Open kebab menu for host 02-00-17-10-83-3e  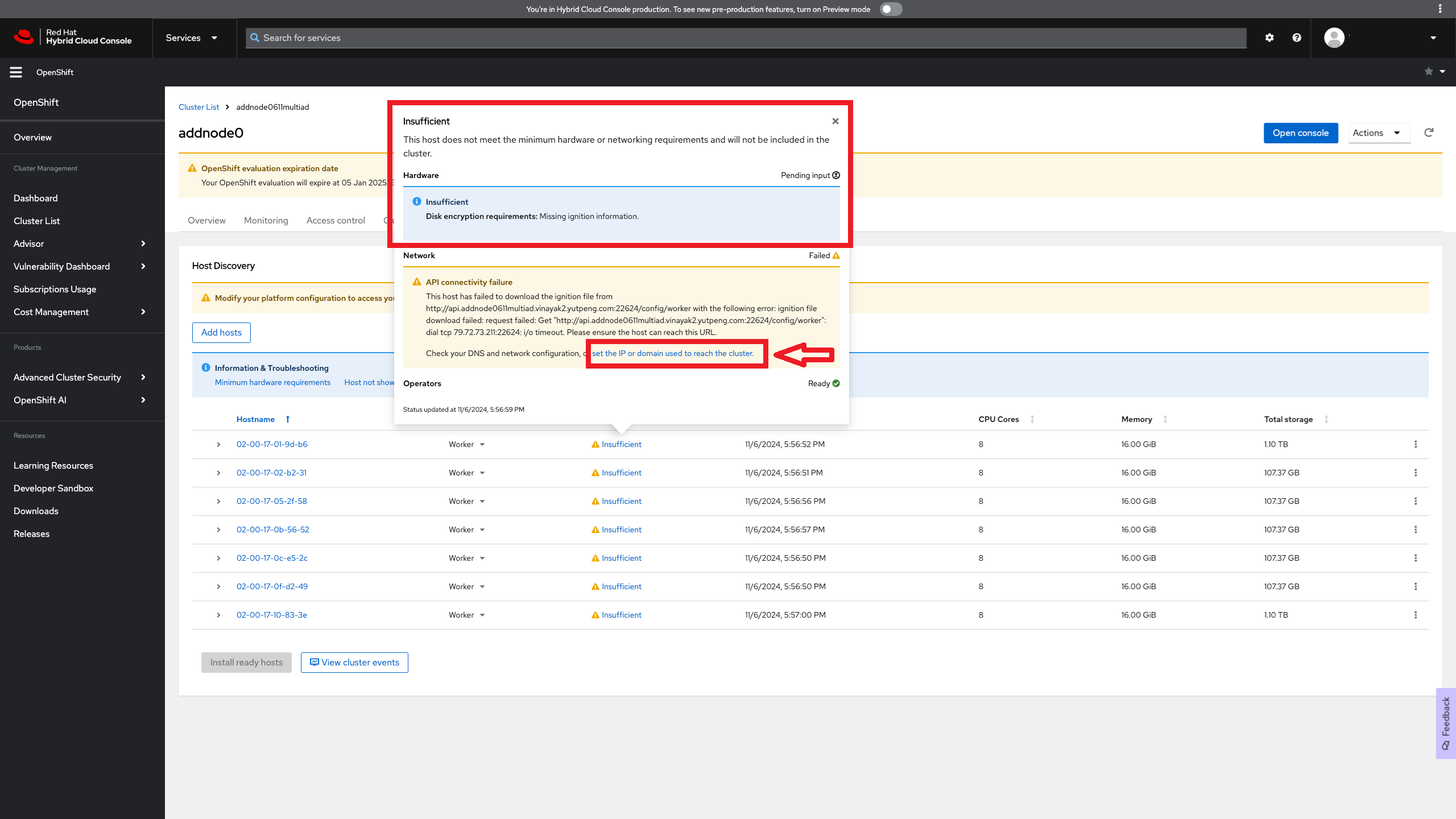tap(1416, 615)
